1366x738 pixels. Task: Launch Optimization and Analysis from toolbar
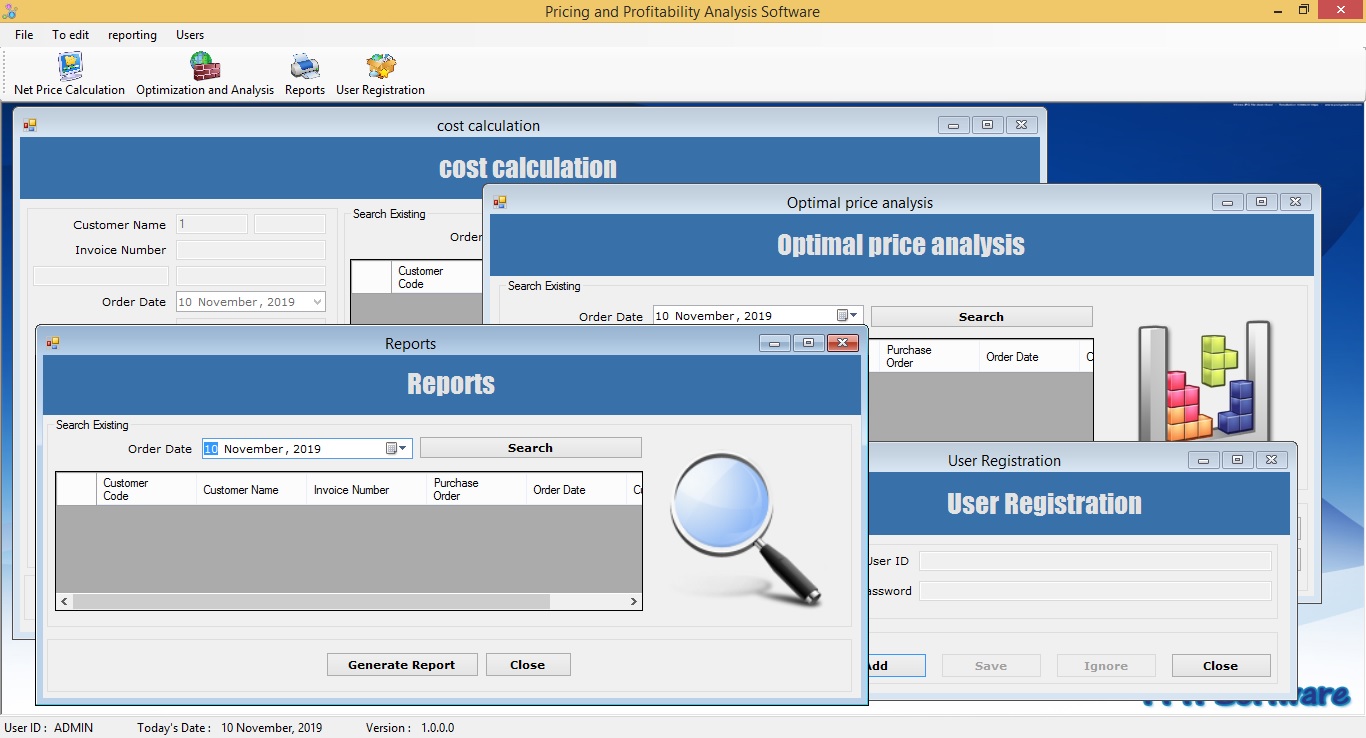[205, 67]
